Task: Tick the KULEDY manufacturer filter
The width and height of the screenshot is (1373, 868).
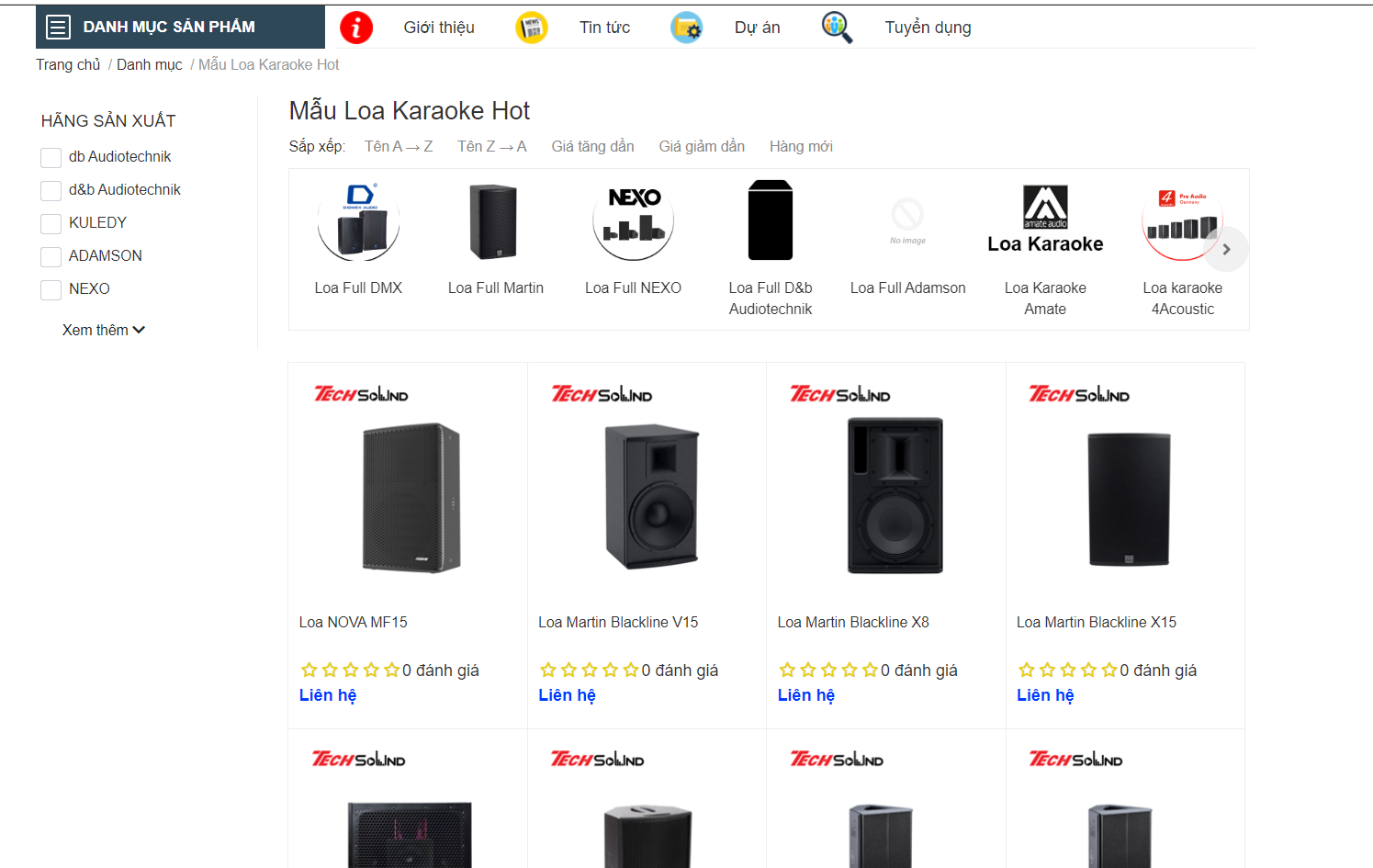Action: (x=51, y=224)
